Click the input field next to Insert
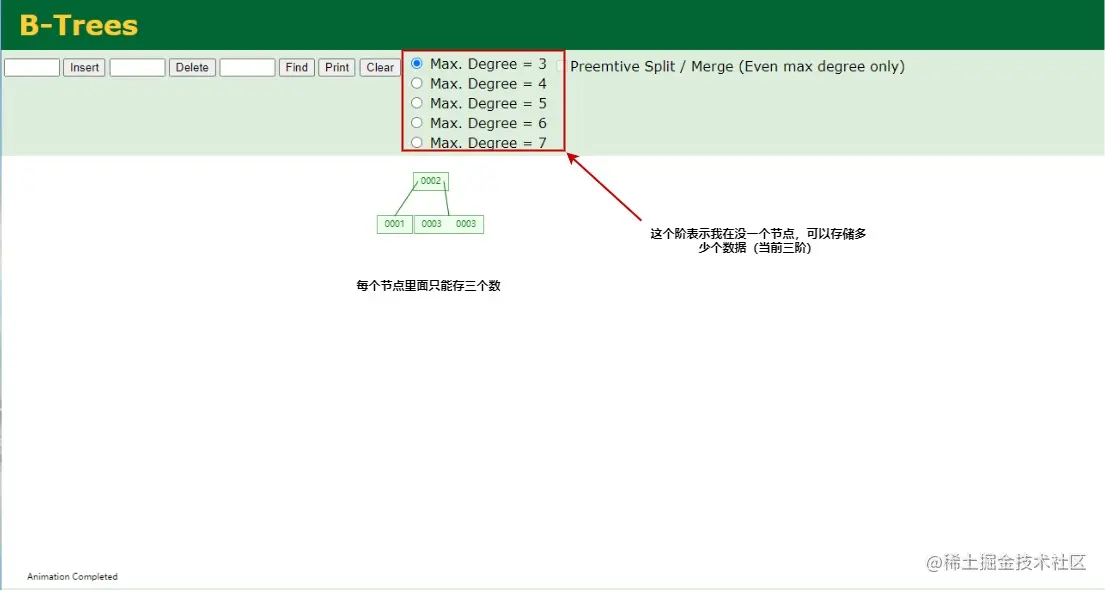 pos(31,67)
